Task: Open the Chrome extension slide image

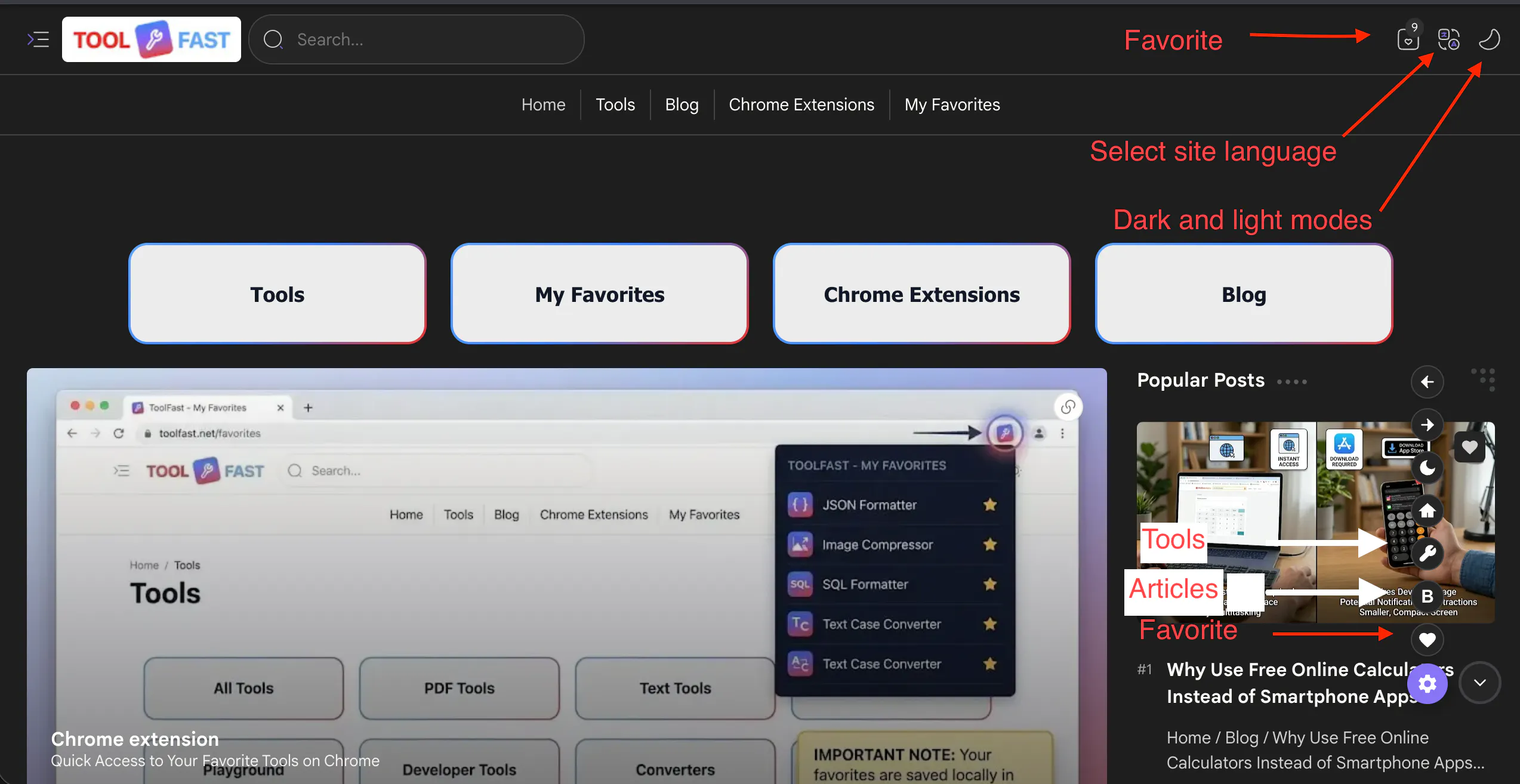Action: [x=567, y=576]
